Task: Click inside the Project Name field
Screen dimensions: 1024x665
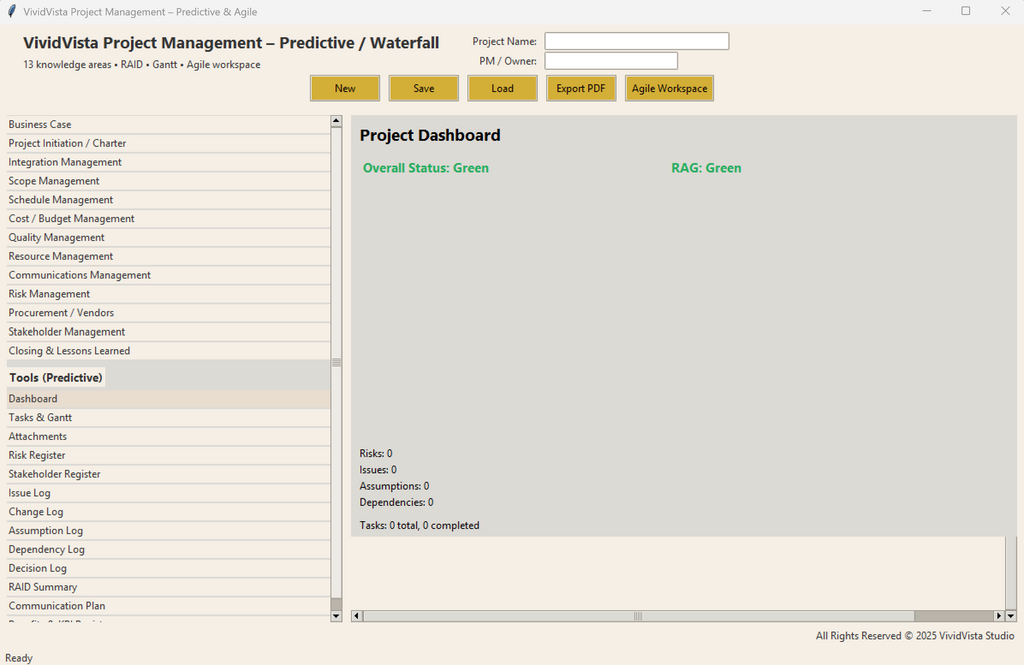Action: (x=636, y=41)
